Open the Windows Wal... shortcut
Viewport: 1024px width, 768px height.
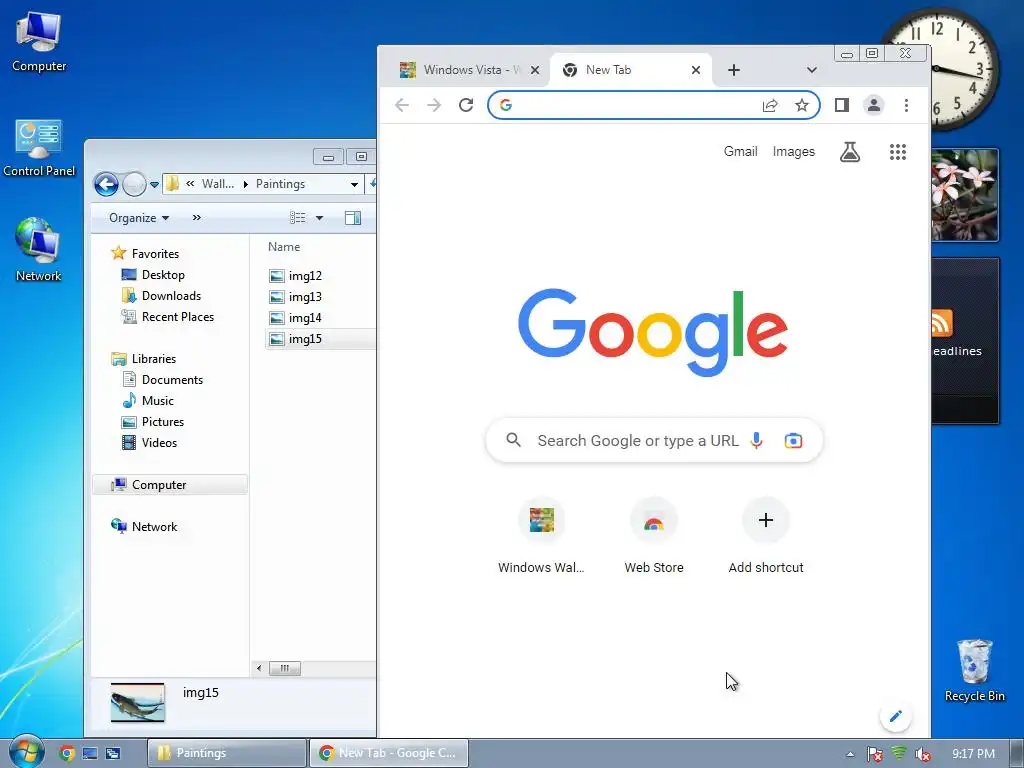click(x=541, y=536)
